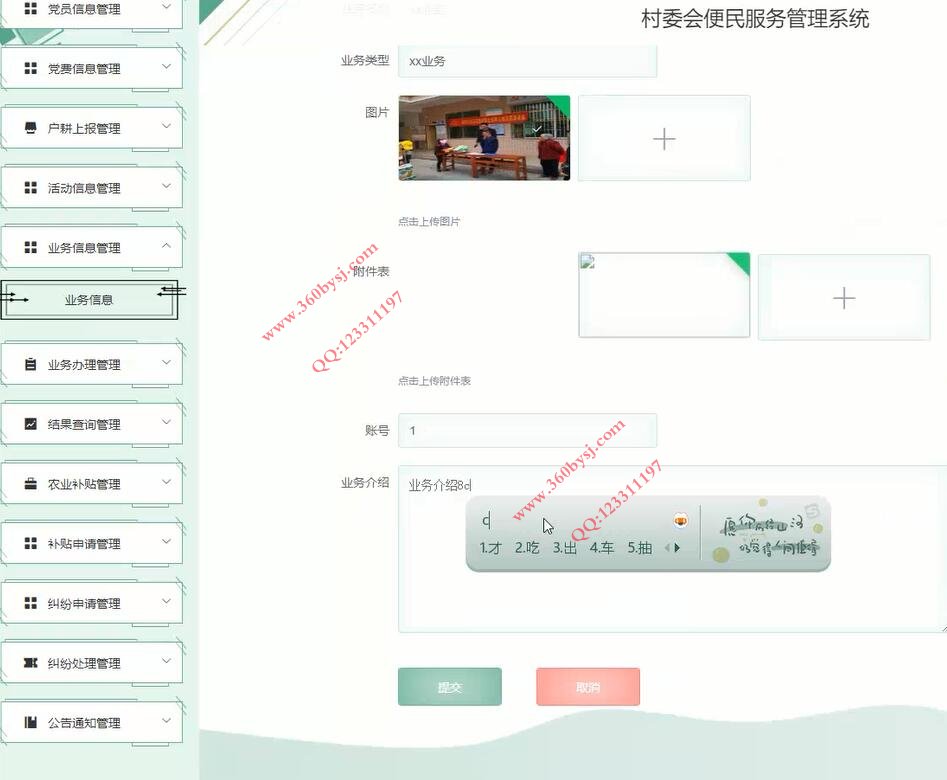This screenshot has height=780, width=947.
Task: Click the 业务介绍 text area
Action: click(672, 549)
